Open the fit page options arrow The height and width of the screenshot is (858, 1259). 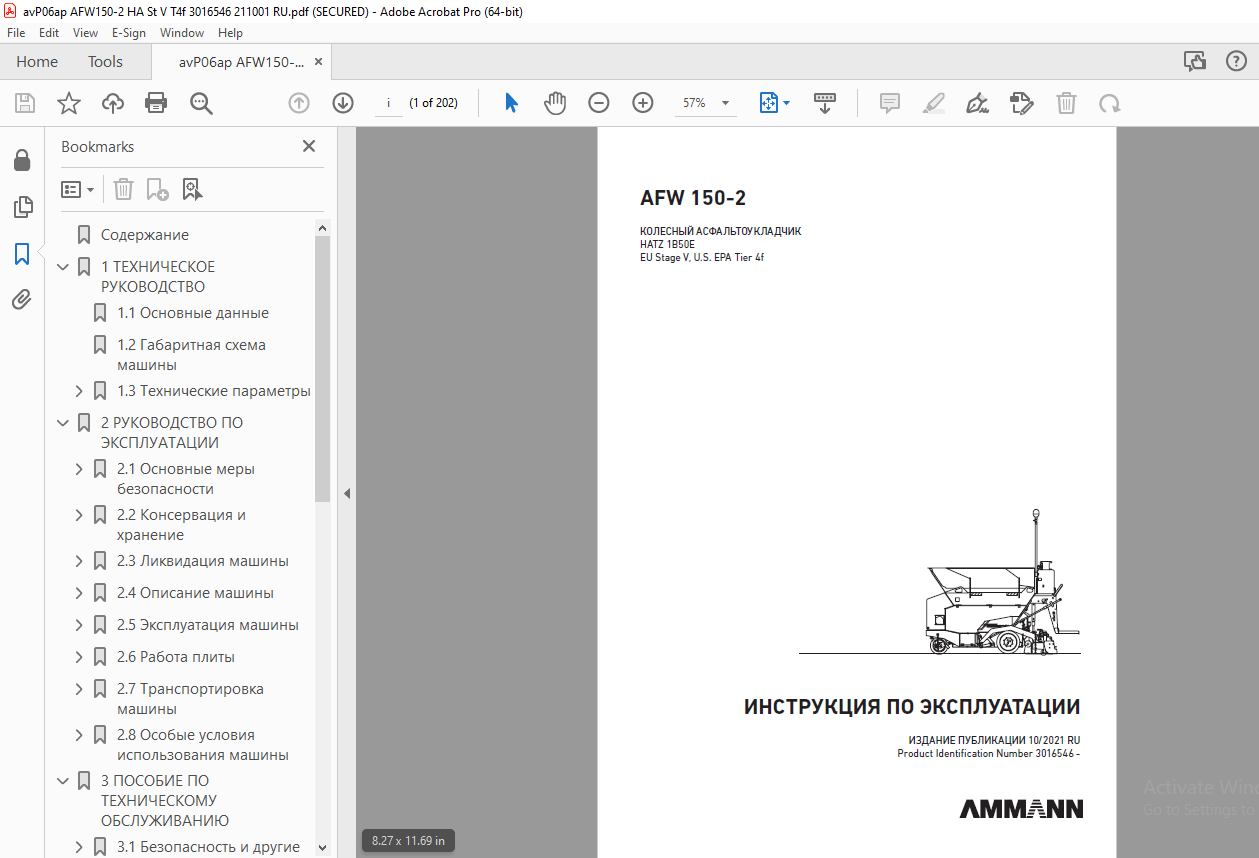coord(786,103)
